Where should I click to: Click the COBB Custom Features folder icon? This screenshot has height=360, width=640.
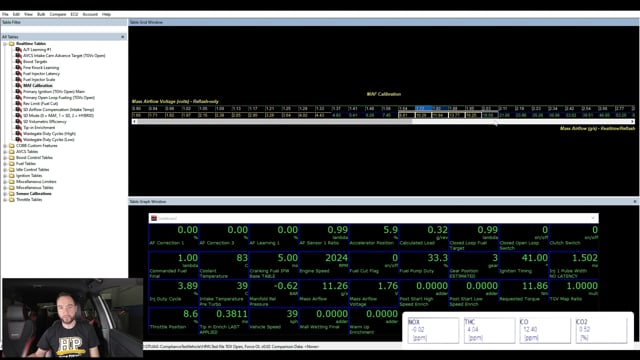tap(11, 146)
